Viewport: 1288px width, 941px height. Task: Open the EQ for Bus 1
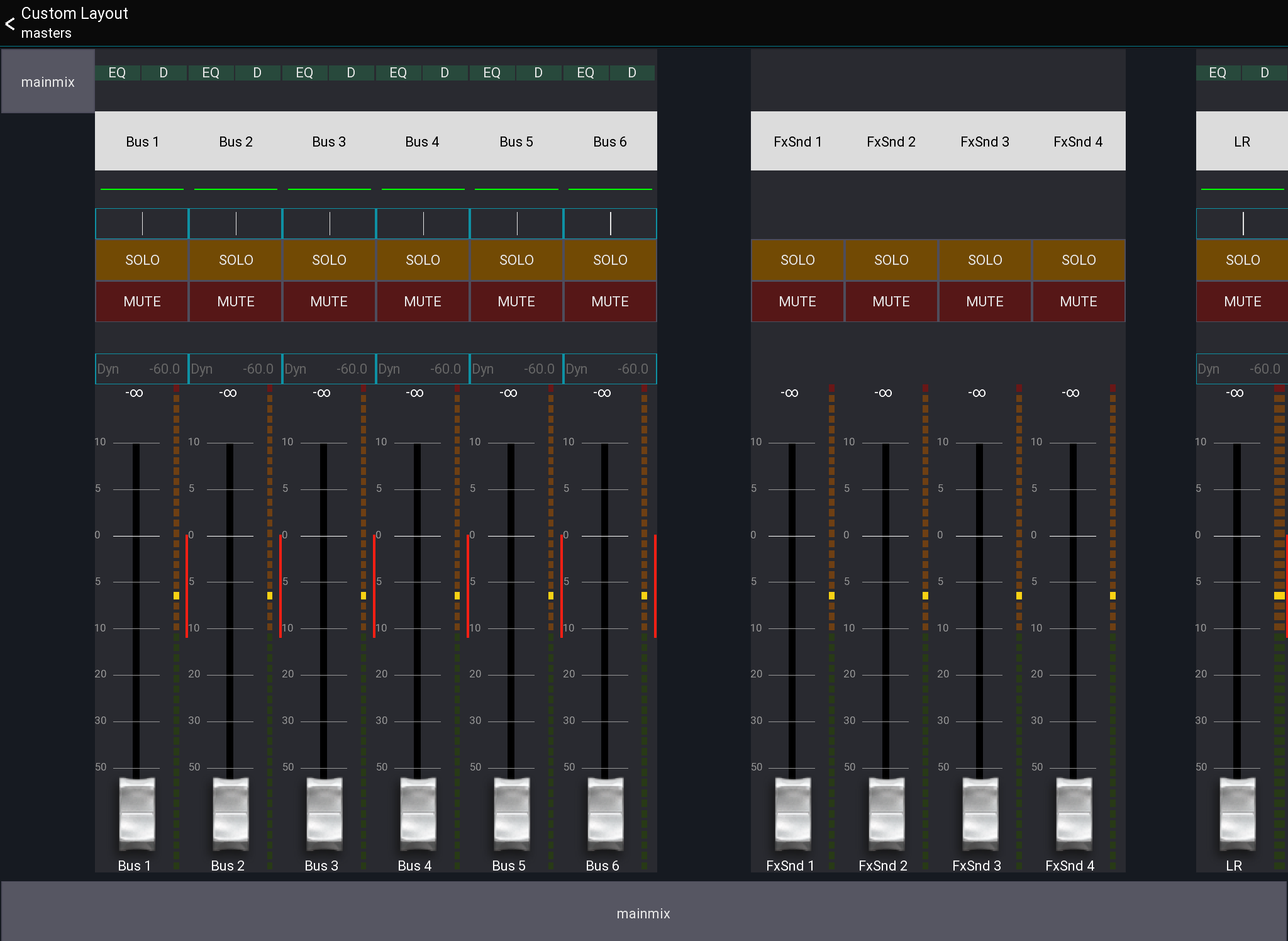coord(117,72)
